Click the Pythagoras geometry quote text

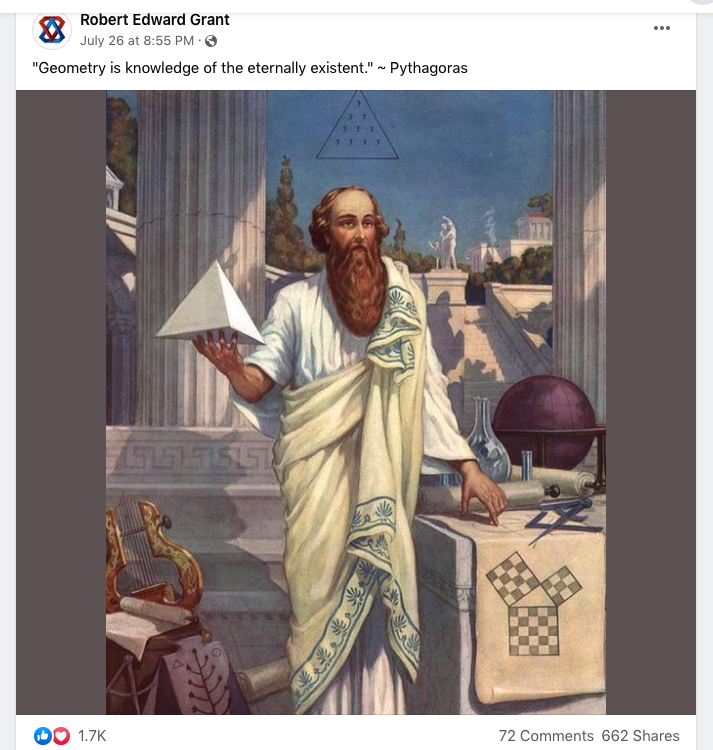pos(250,68)
